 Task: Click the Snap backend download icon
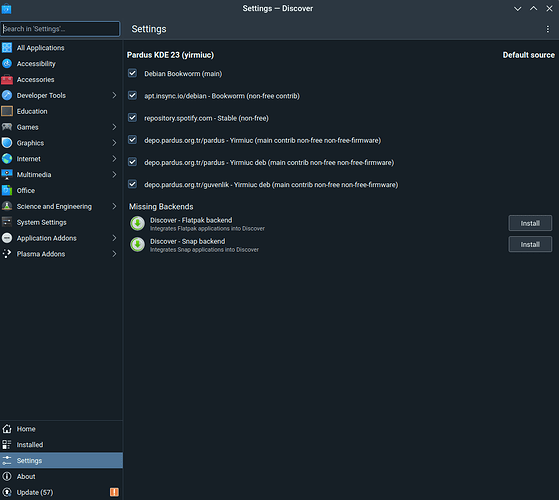[x=137, y=245]
